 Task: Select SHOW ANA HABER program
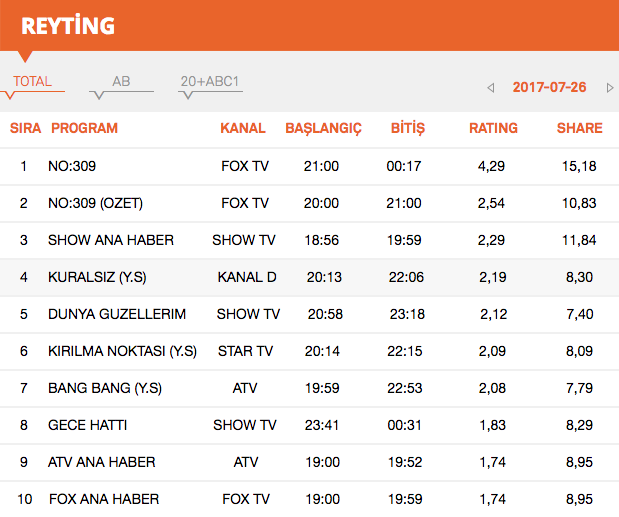[110, 240]
